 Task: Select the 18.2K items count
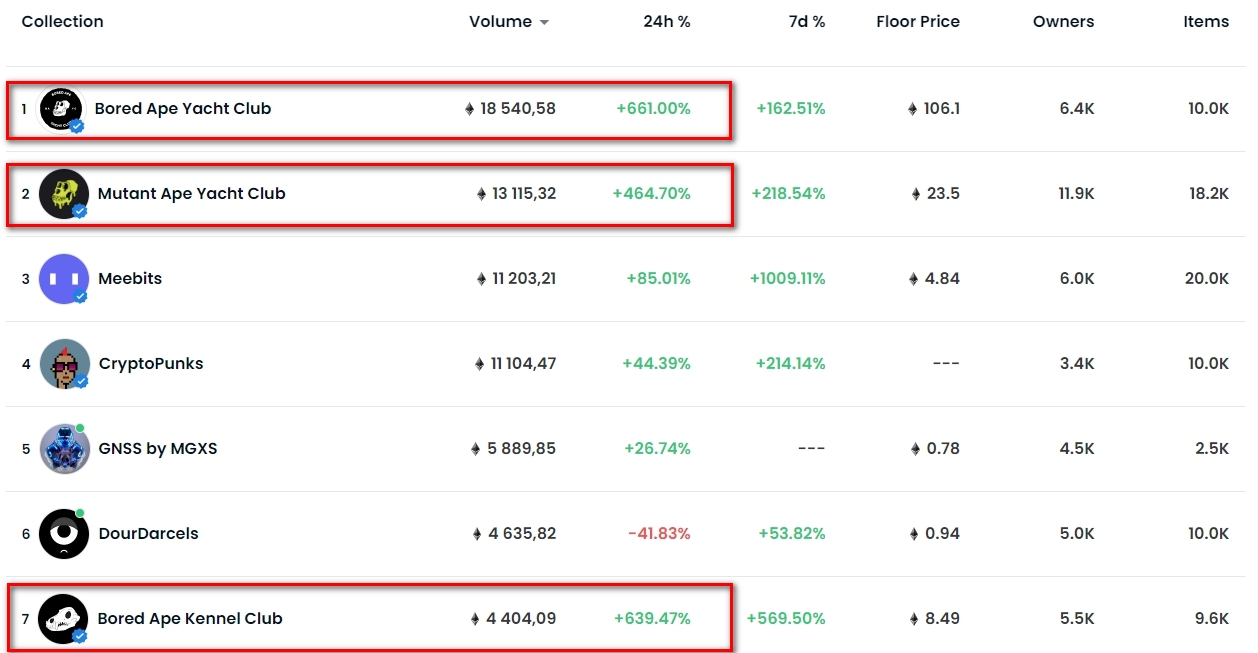click(x=1209, y=193)
